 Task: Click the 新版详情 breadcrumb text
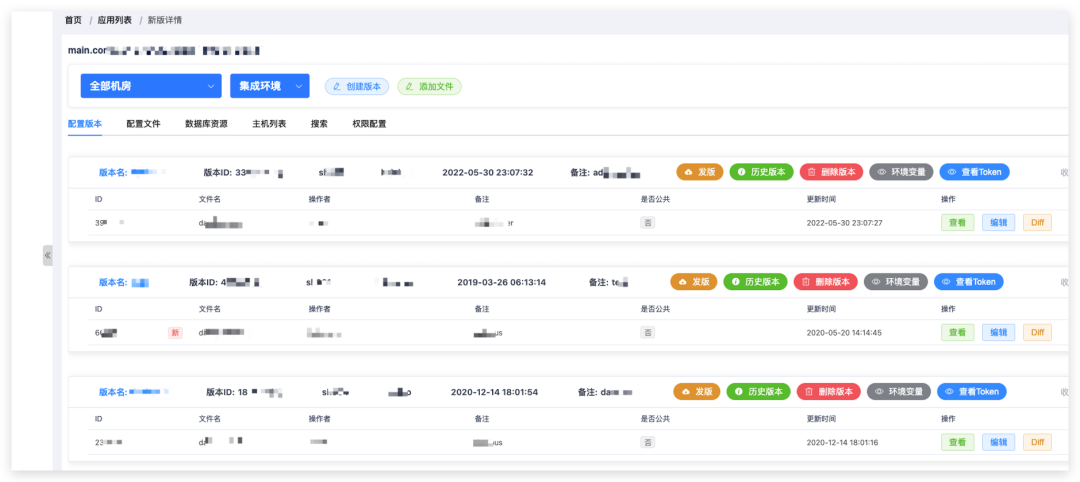tap(165, 21)
